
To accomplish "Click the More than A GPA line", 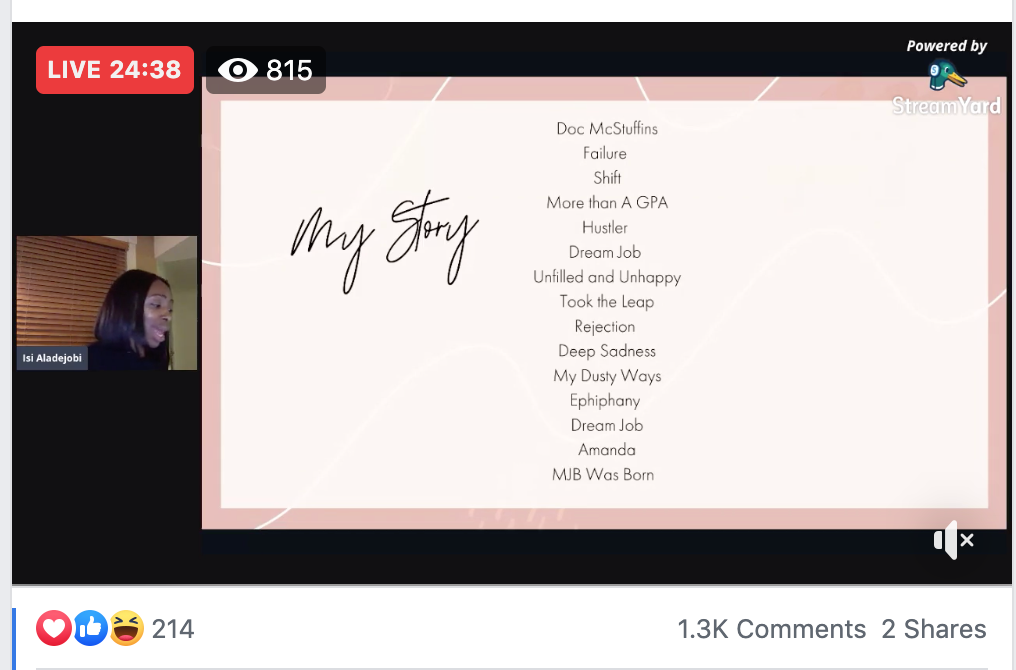I will coord(607,203).
